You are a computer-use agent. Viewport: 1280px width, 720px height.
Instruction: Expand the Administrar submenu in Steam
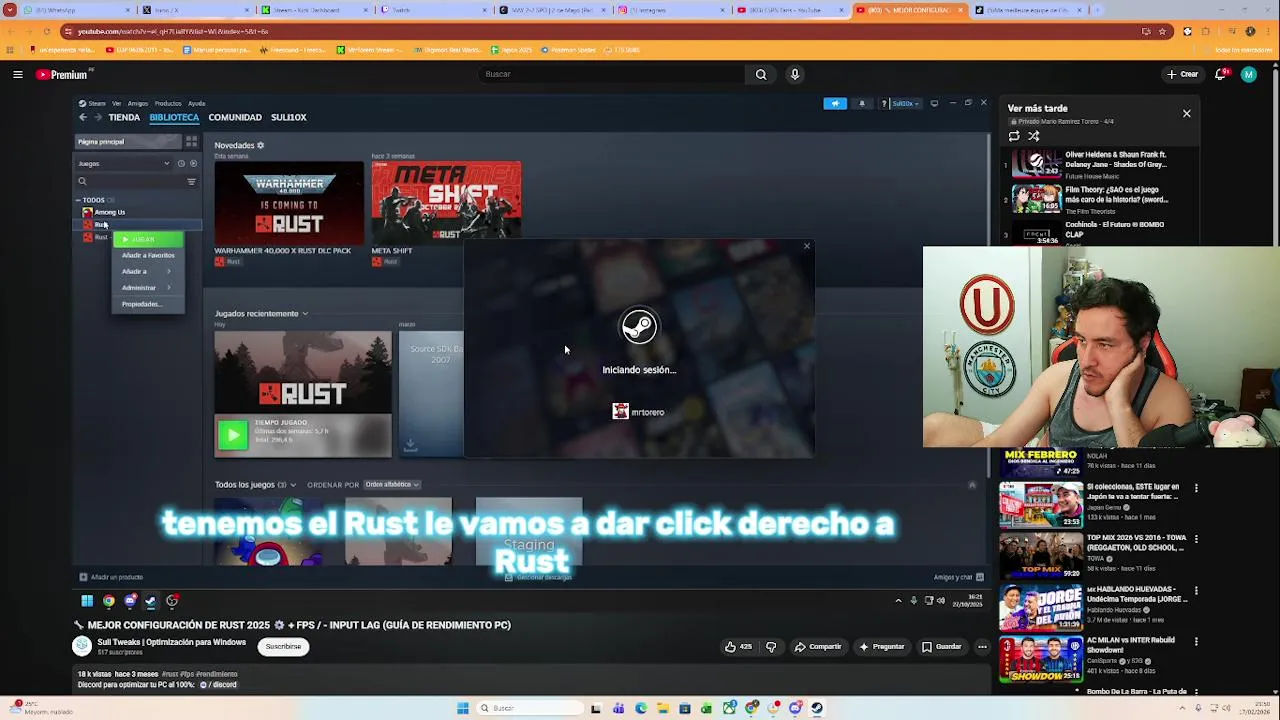[x=147, y=288]
